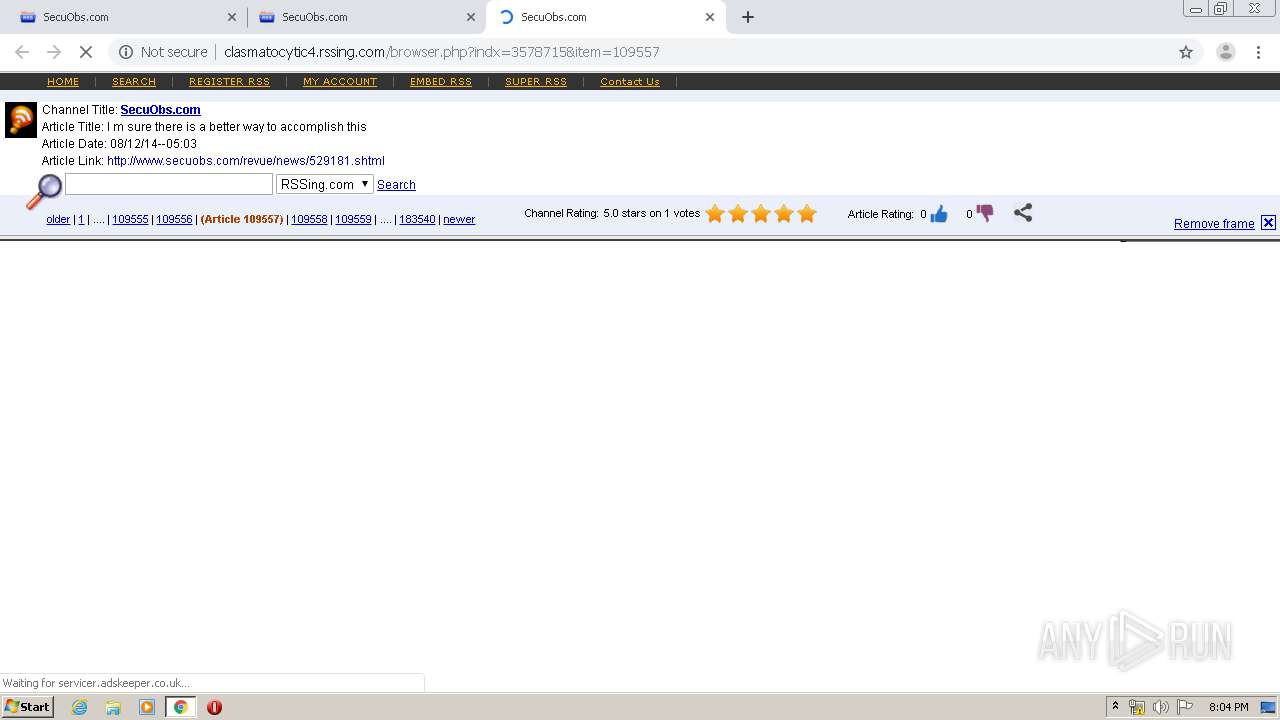Click the browser address bar URL

(x=441, y=52)
